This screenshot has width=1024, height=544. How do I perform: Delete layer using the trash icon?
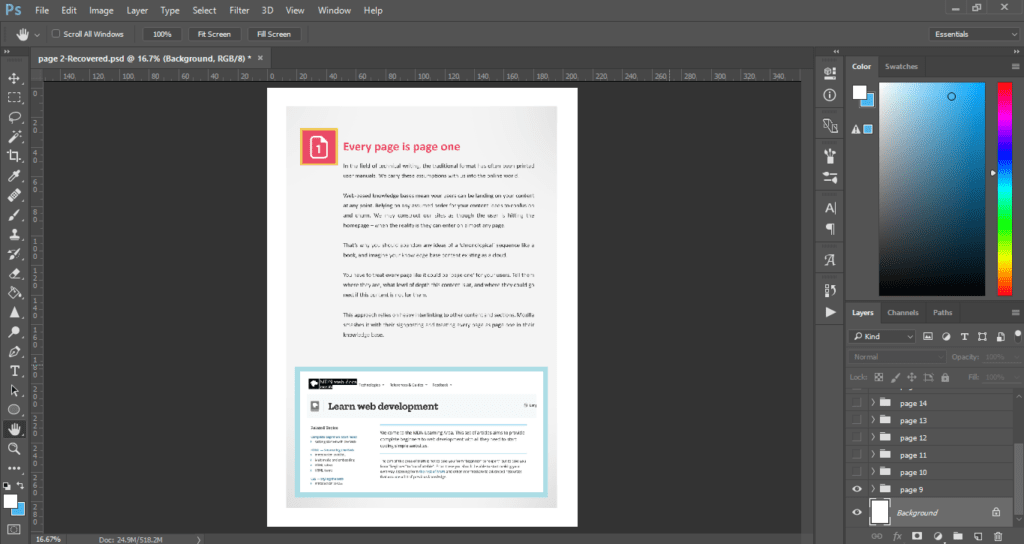(998, 537)
